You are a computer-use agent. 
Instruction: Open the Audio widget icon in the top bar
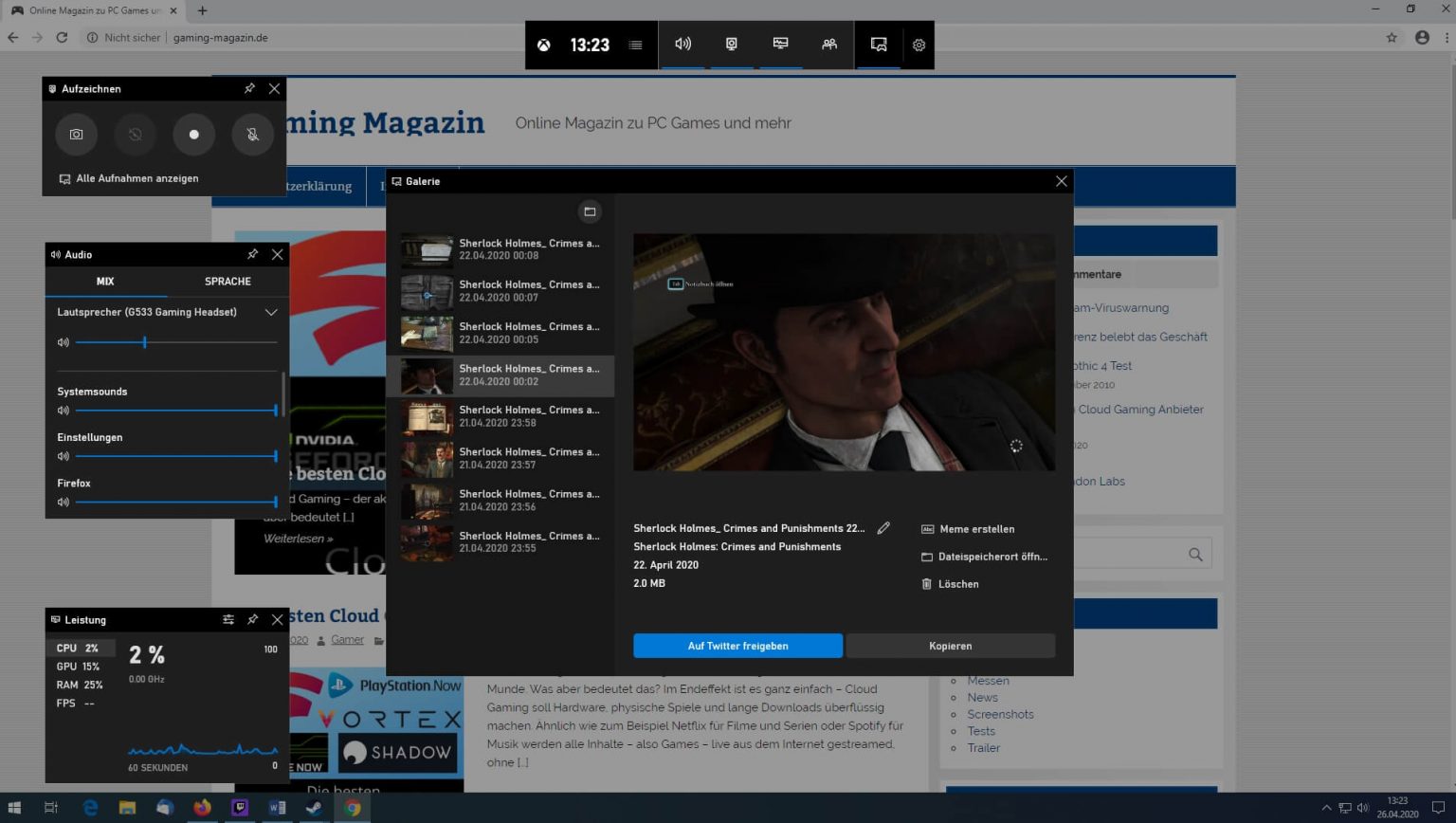click(682, 44)
